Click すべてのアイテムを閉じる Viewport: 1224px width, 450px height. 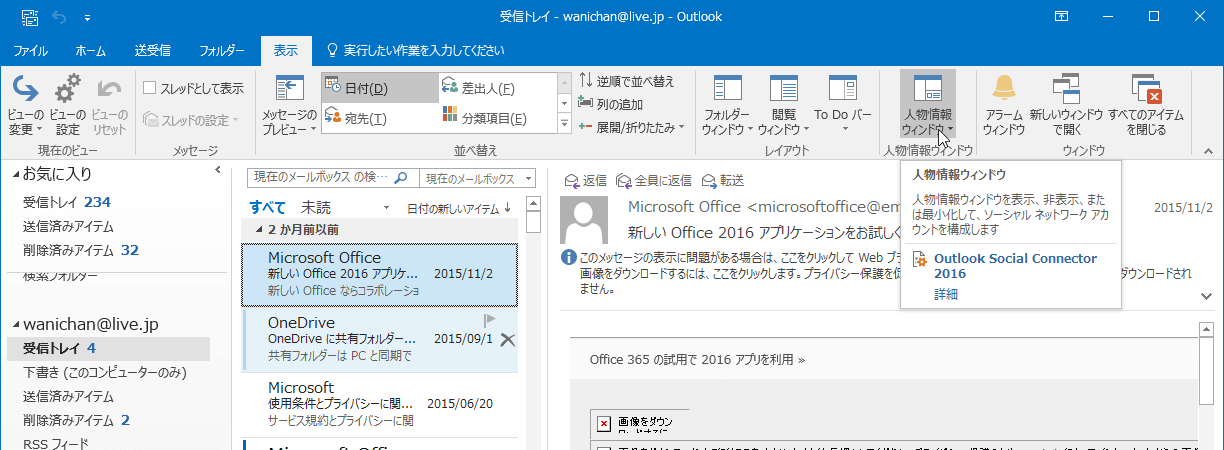click(x=1144, y=105)
